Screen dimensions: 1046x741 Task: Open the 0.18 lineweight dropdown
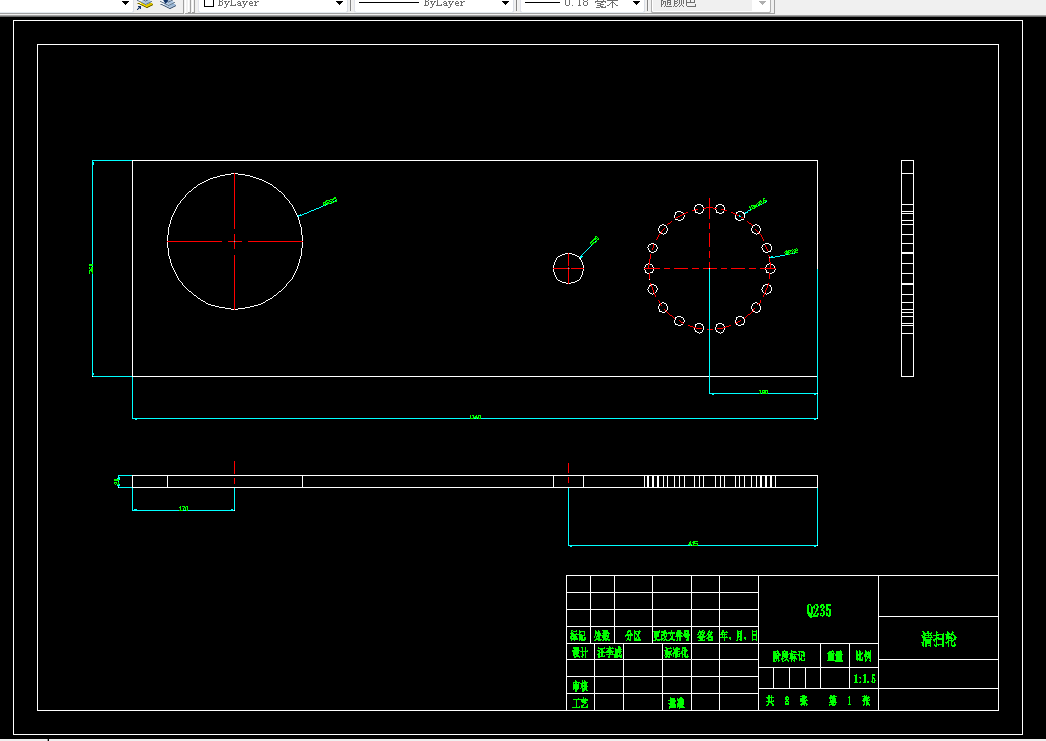(x=582, y=3)
